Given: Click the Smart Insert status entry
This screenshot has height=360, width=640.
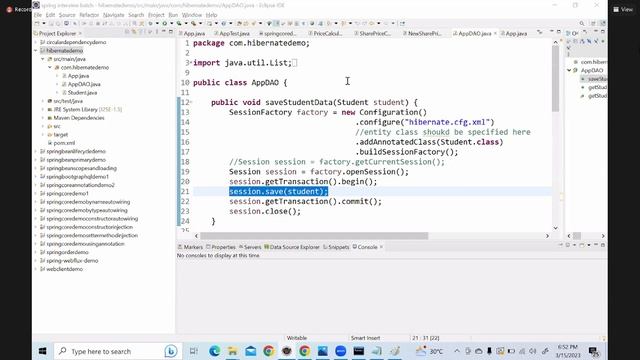Looking at the screenshot, I should click(365, 338).
